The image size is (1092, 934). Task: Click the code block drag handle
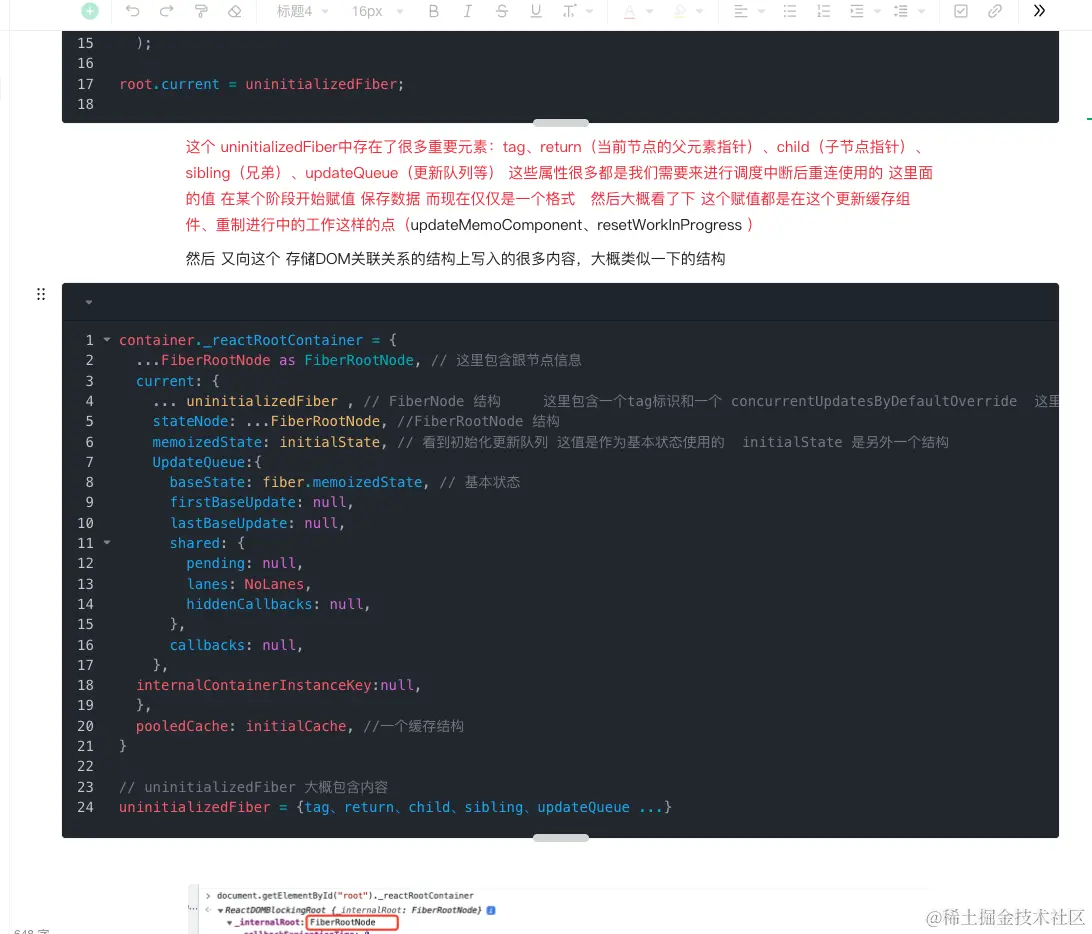[x=41, y=294]
